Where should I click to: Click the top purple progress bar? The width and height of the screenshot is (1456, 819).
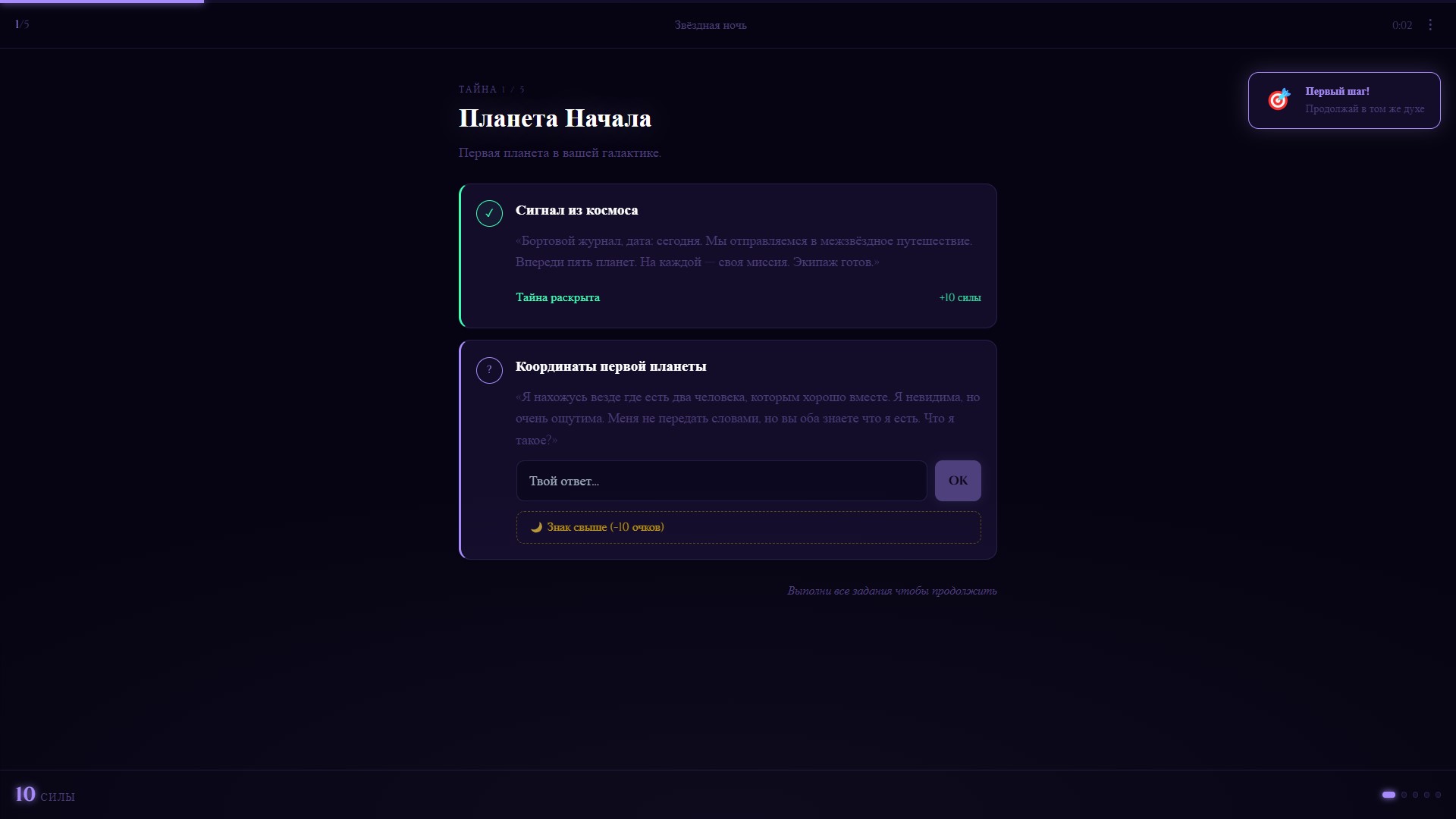point(102,2)
